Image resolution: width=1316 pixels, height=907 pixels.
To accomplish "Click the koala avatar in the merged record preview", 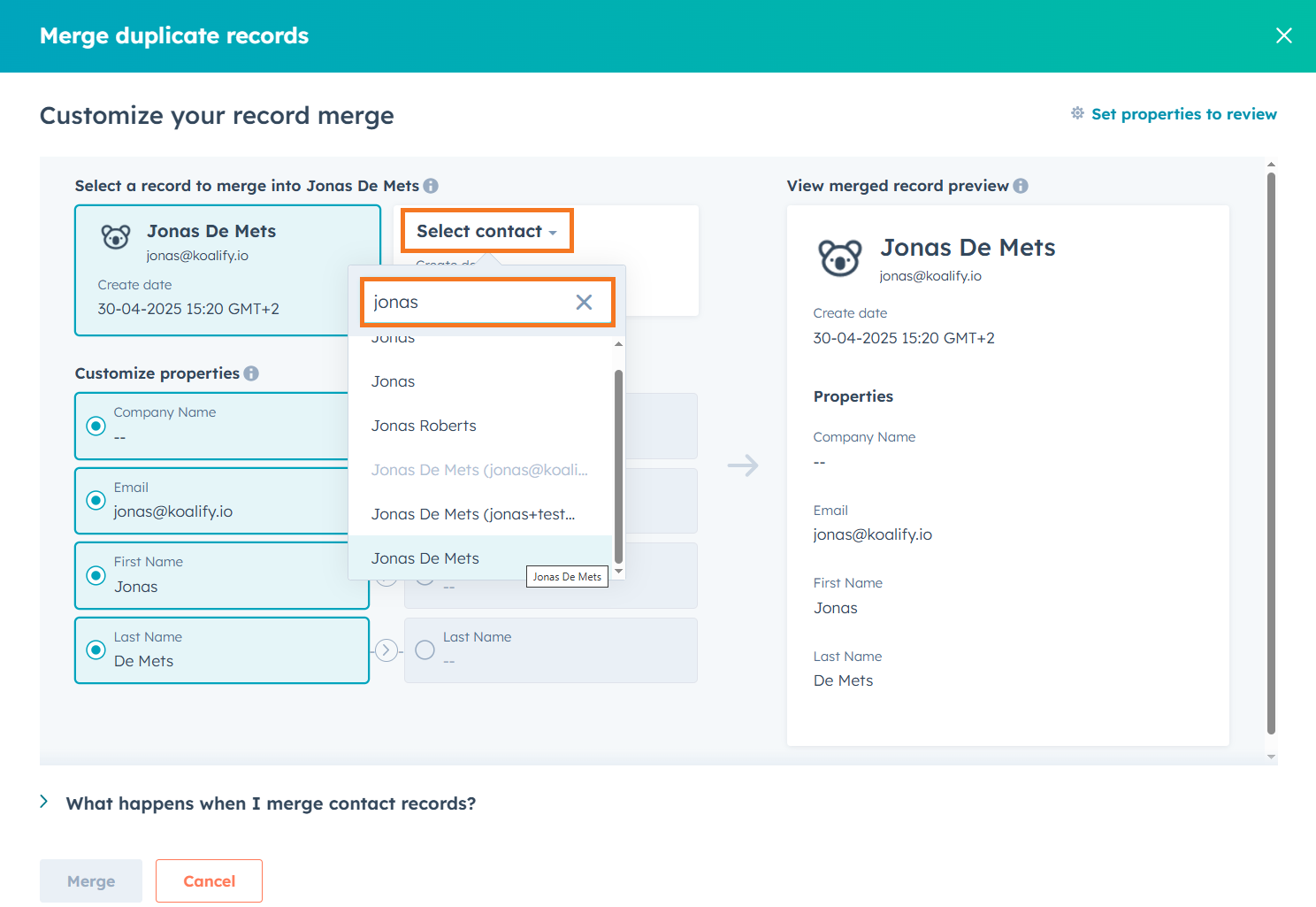I will 838,257.
